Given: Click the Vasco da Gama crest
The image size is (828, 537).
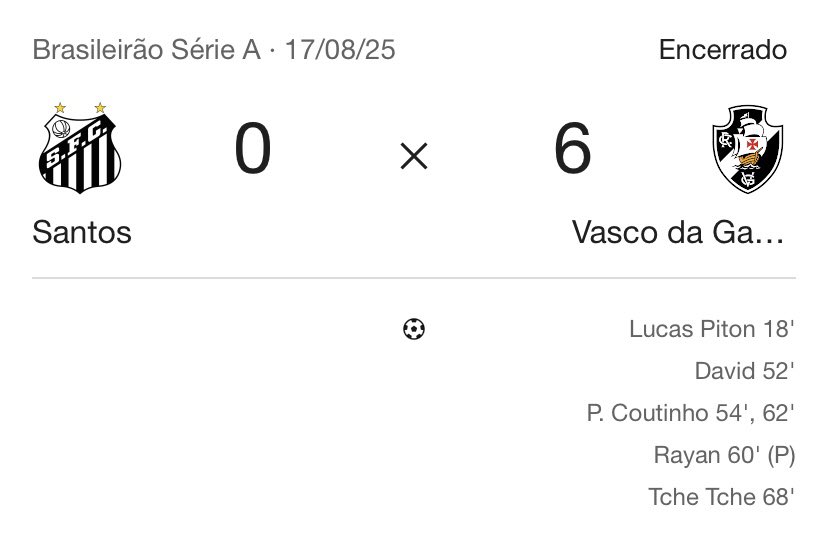Looking at the screenshot, I should pyautogui.click(x=746, y=150).
